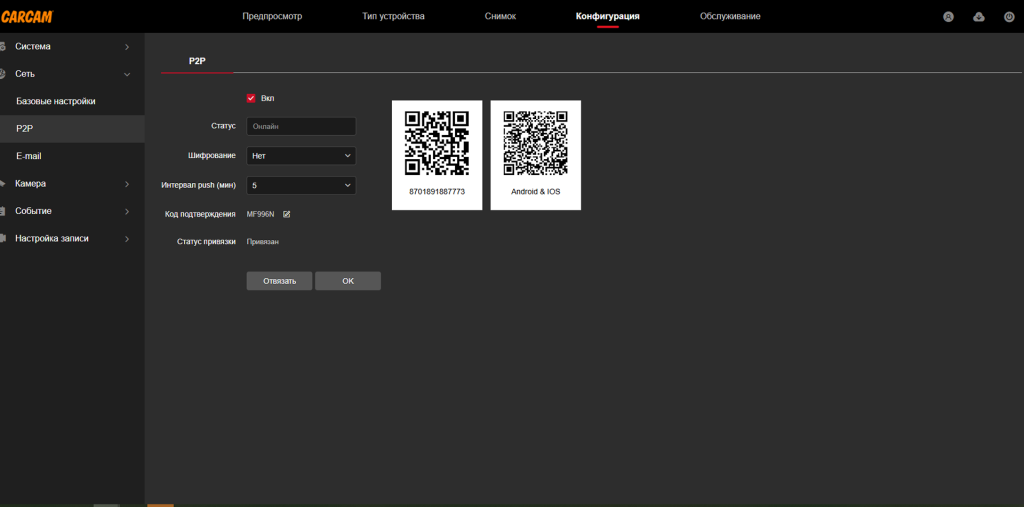Click the OK button

click(347, 281)
